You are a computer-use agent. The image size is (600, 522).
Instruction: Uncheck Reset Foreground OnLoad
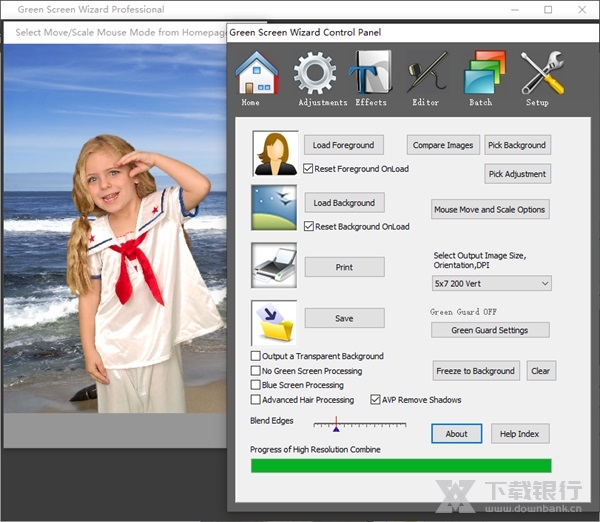309,169
